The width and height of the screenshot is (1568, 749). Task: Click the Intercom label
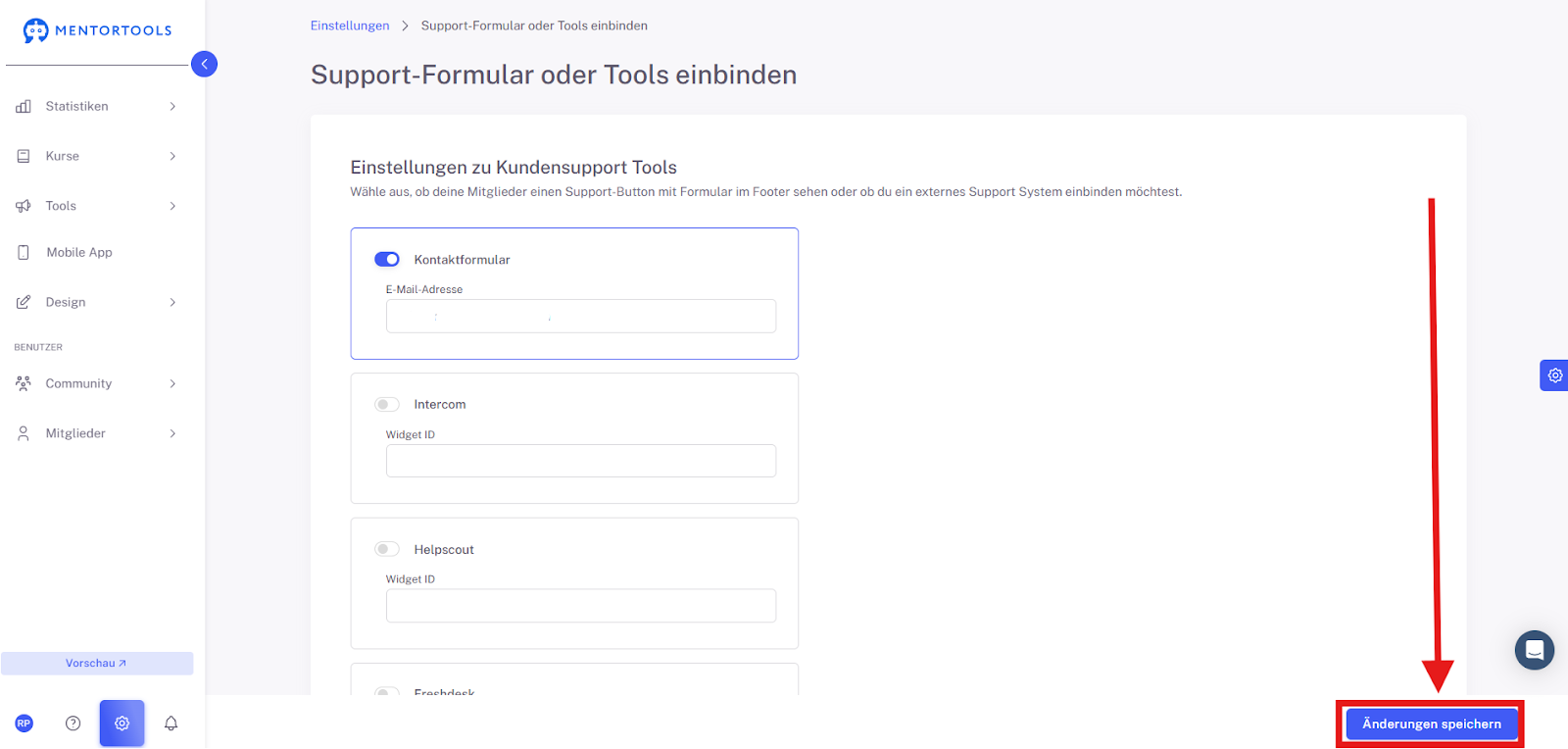tap(440, 405)
